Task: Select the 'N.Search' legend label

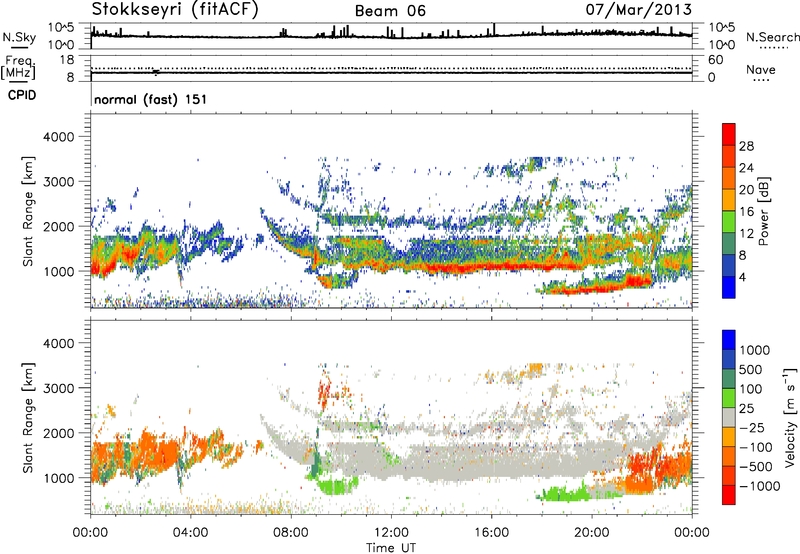Action: 772,37
